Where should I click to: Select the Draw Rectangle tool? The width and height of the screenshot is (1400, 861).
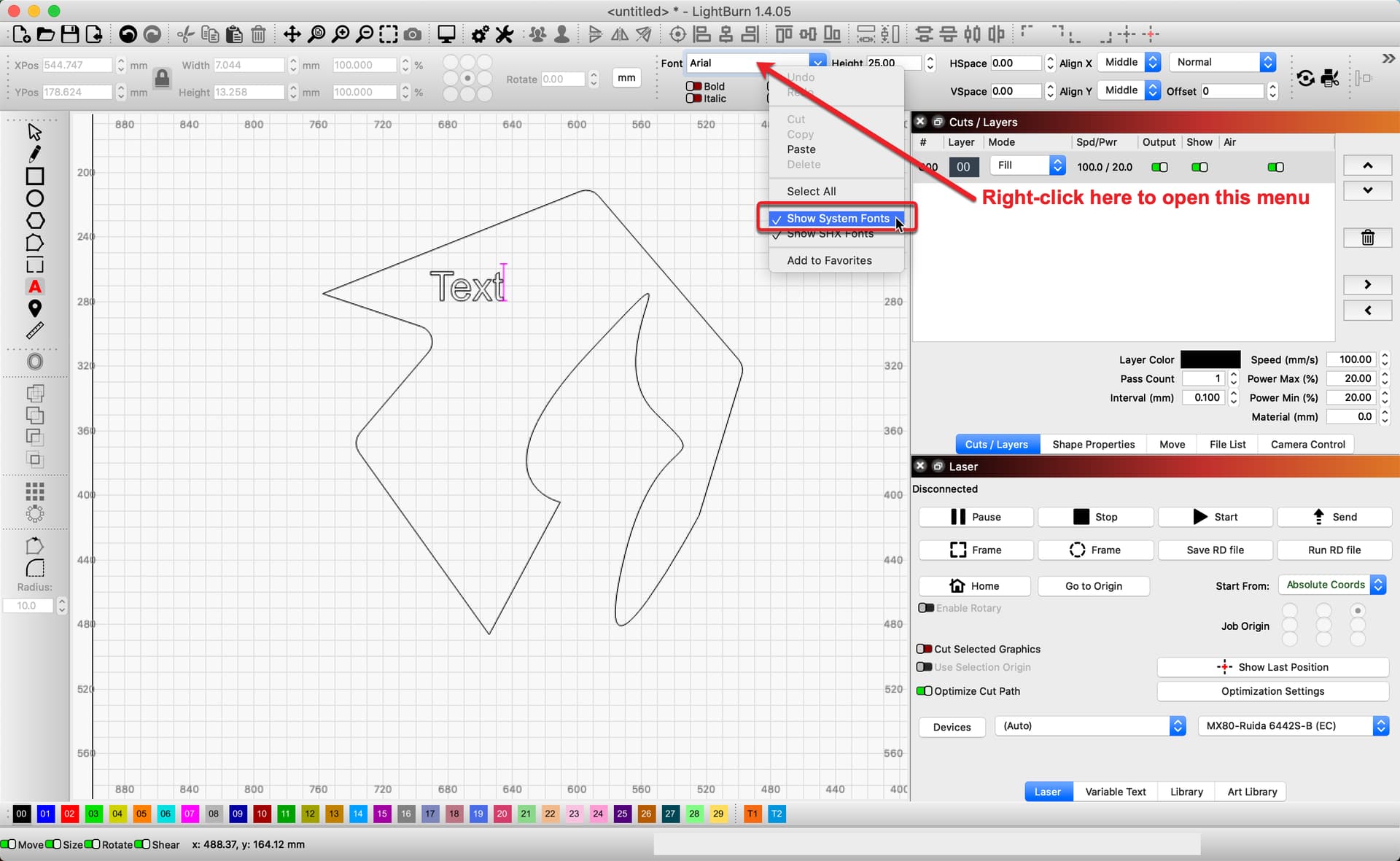[34, 176]
